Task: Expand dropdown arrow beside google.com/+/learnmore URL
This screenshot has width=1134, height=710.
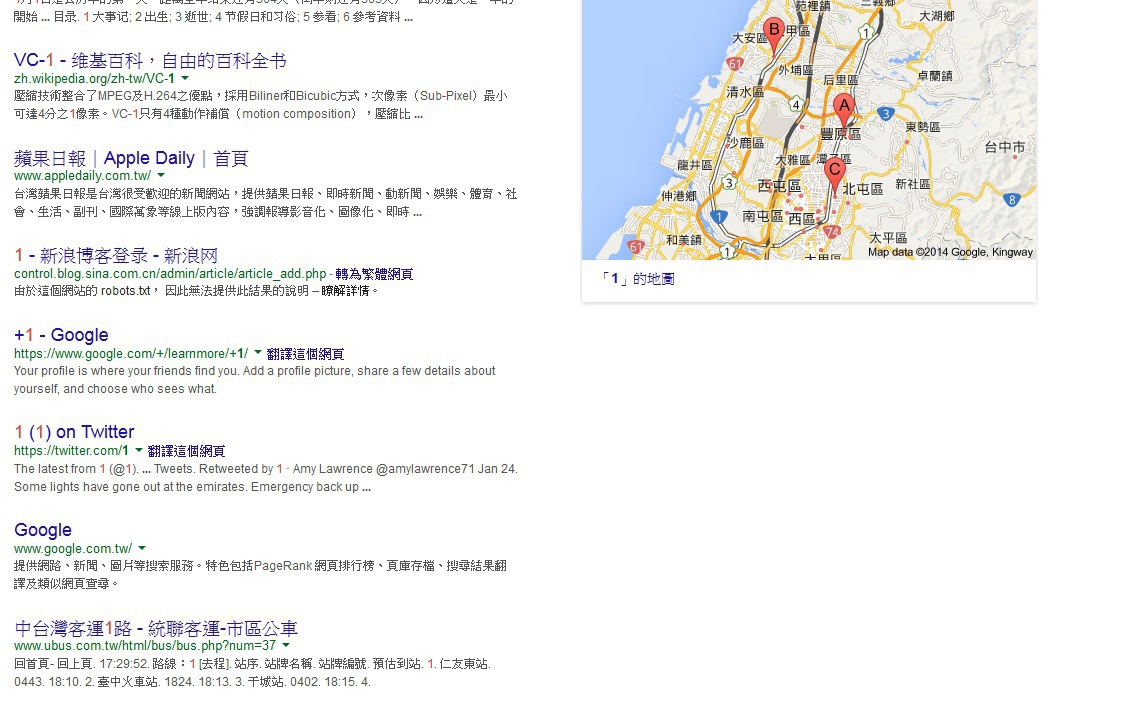Action: click(257, 353)
